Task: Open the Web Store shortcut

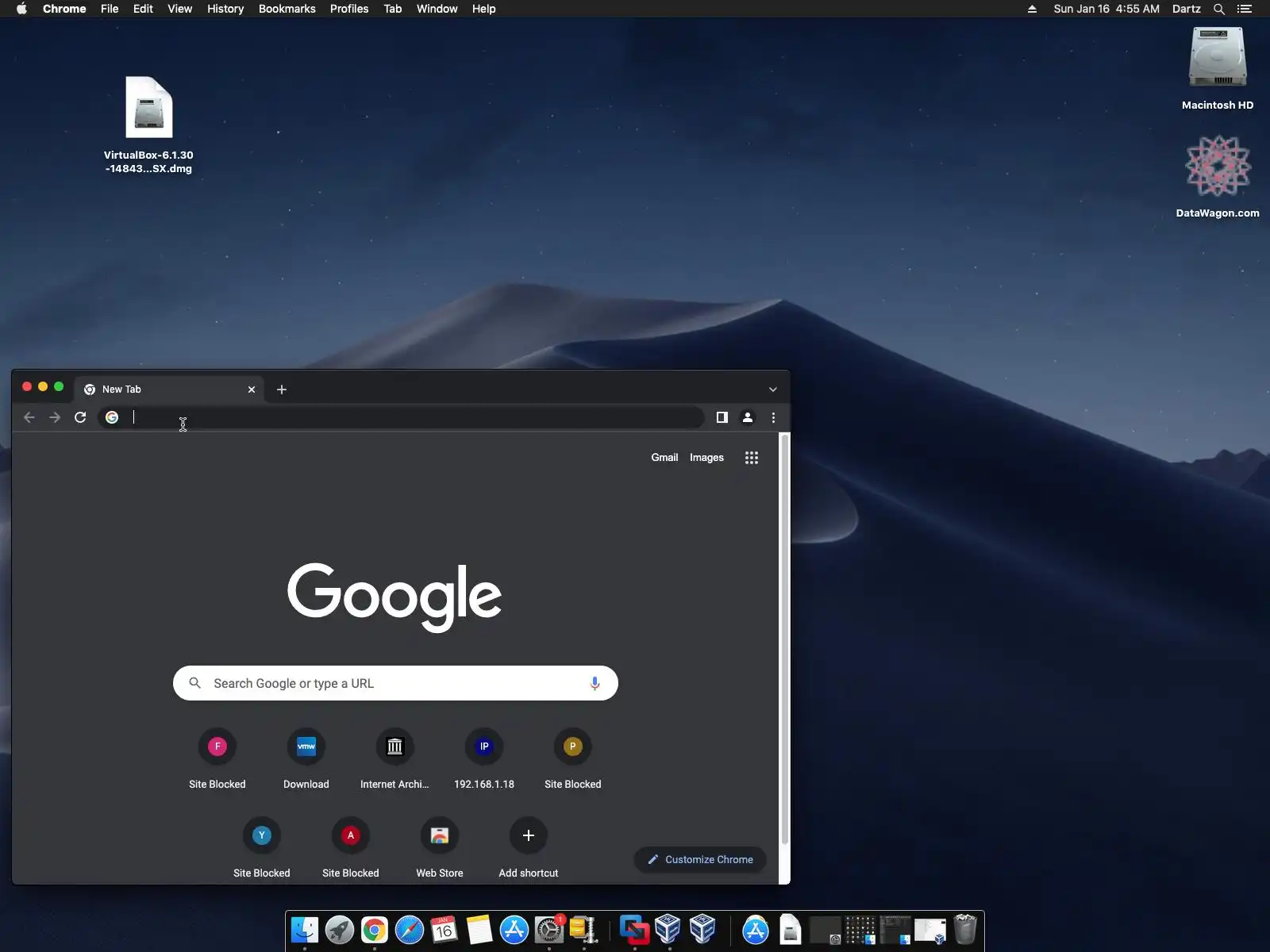Action: [x=440, y=848]
